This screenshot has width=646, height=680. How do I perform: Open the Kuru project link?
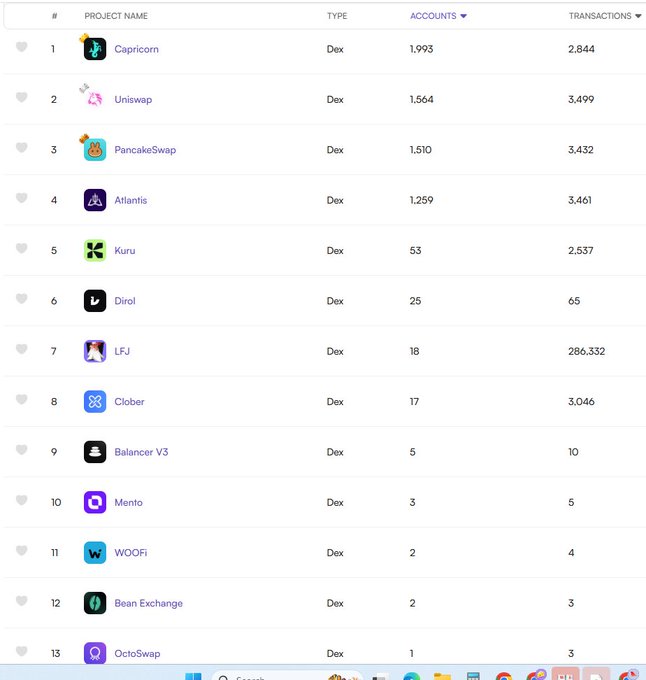coord(125,250)
